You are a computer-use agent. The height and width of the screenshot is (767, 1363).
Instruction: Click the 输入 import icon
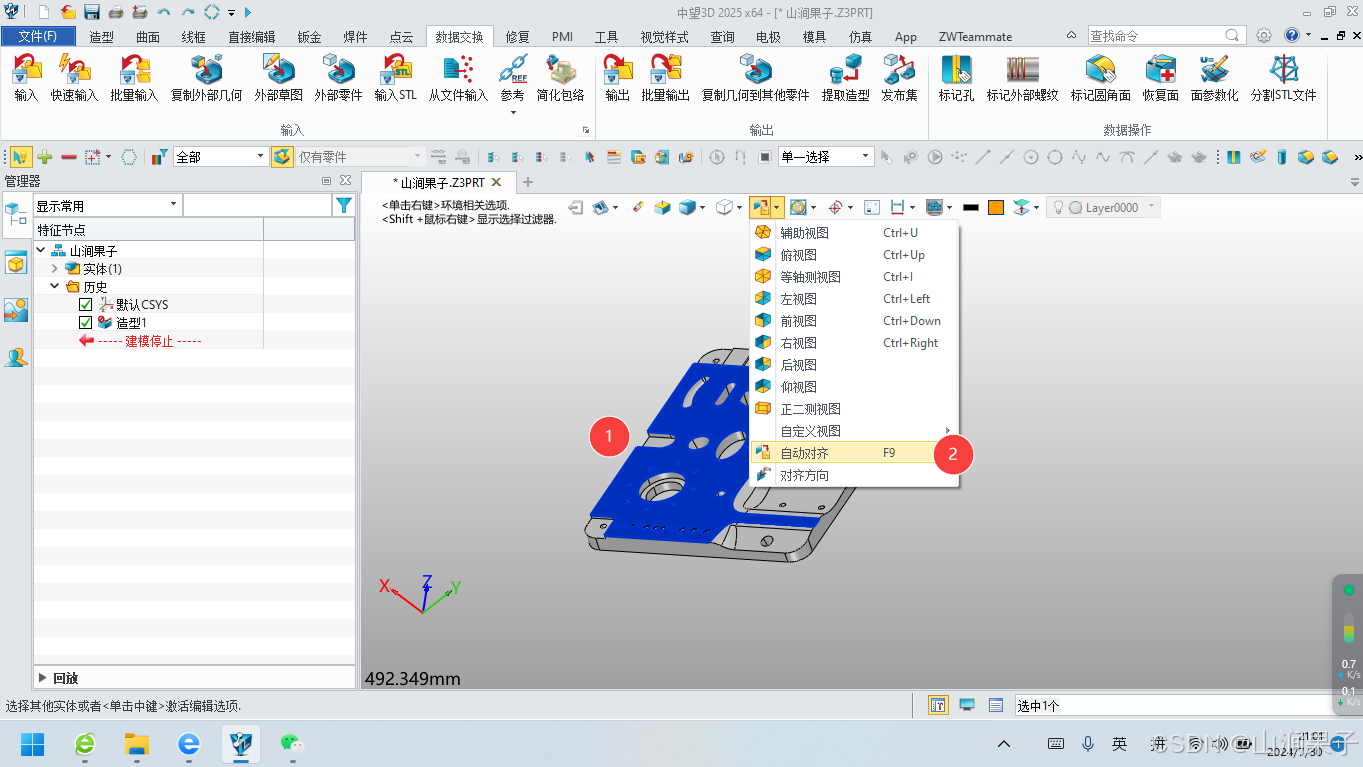(26, 70)
